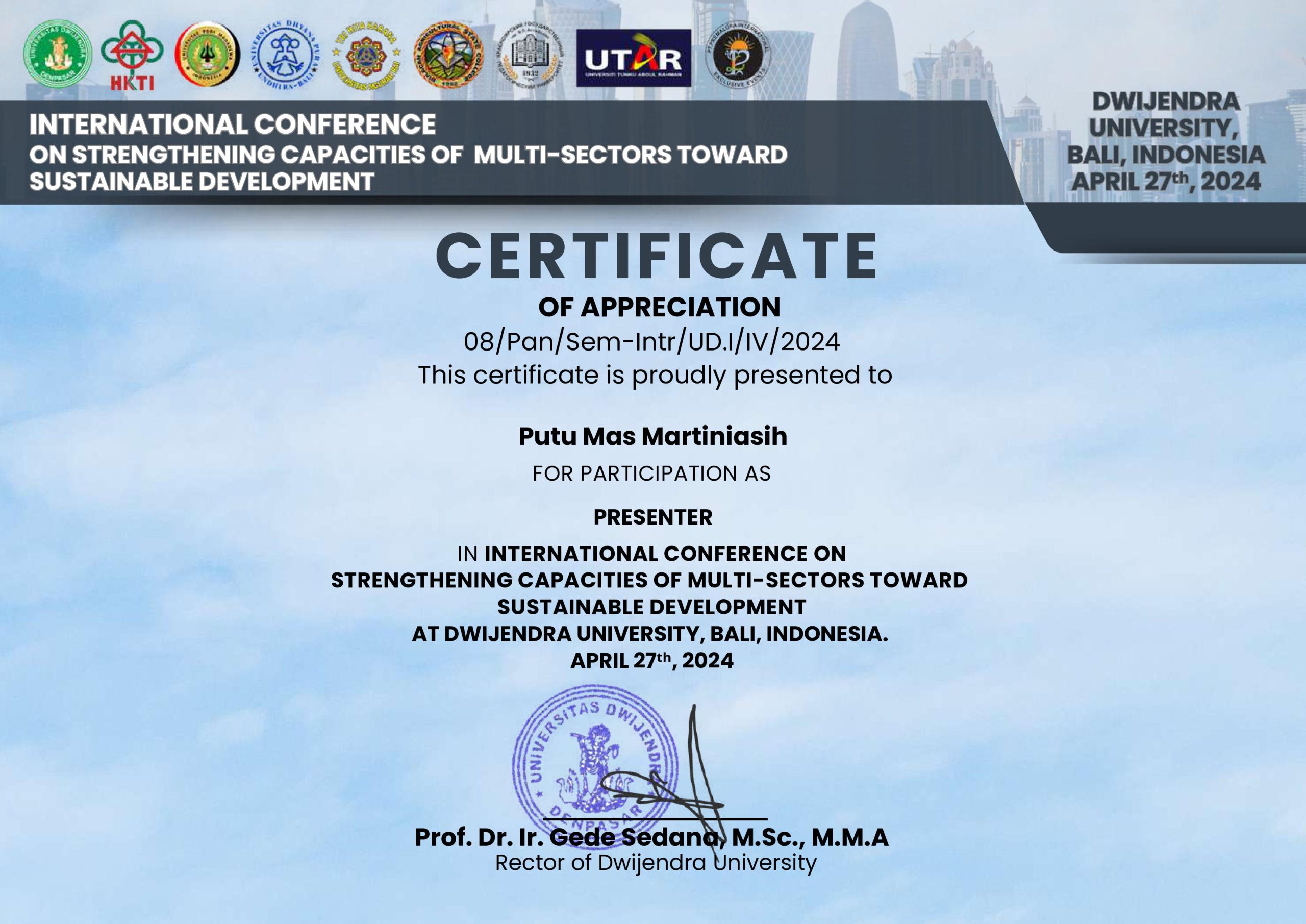Image resolution: width=1306 pixels, height=924 pixels.
Task: Click the Agricultural State College round logo
Action: pos(448,55)
